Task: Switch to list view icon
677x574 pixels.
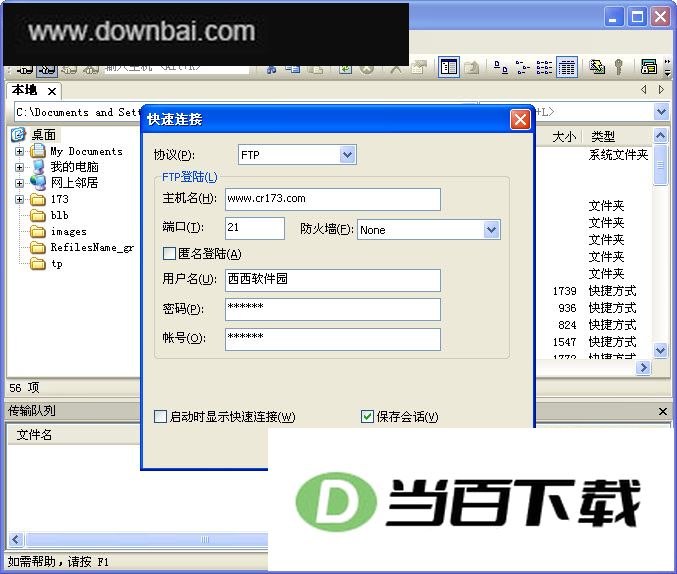Action: pyautogui.click(x=544, y=67)
